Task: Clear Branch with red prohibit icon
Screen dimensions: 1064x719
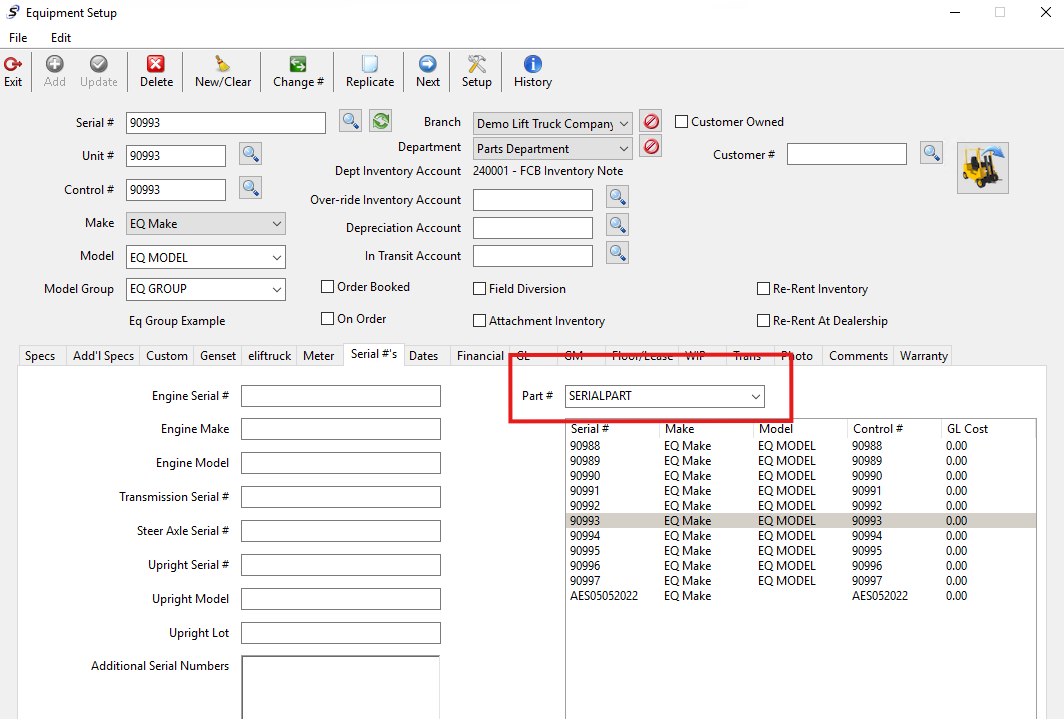Action: click(651, 121)
